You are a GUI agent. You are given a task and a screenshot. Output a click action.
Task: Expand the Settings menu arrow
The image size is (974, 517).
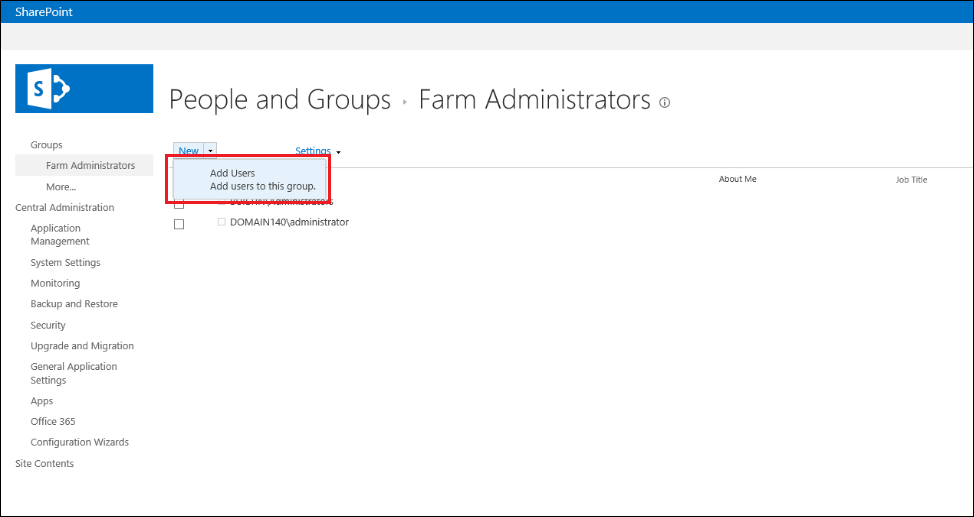[338, 152]
